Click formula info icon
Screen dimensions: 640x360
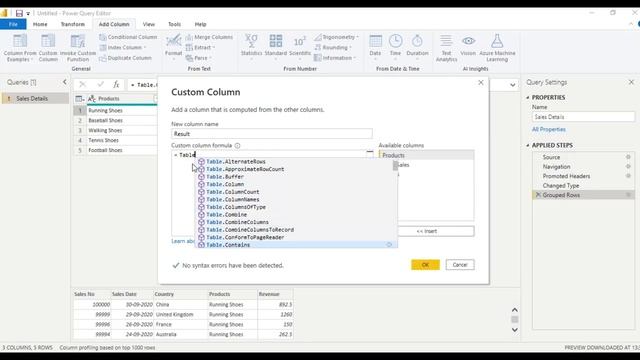pos(237,145)
